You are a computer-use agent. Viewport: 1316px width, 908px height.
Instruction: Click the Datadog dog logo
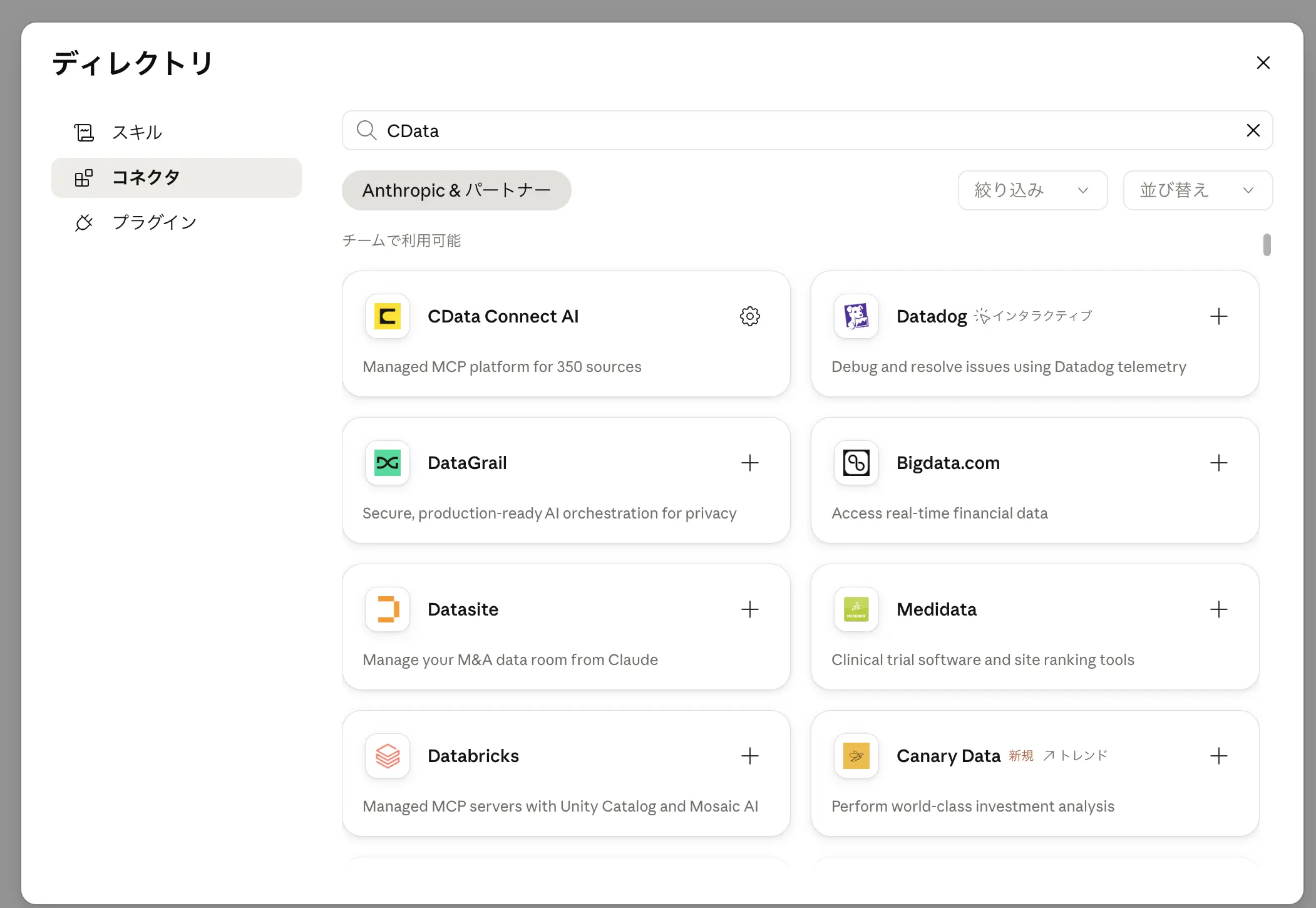pos(856,316)
